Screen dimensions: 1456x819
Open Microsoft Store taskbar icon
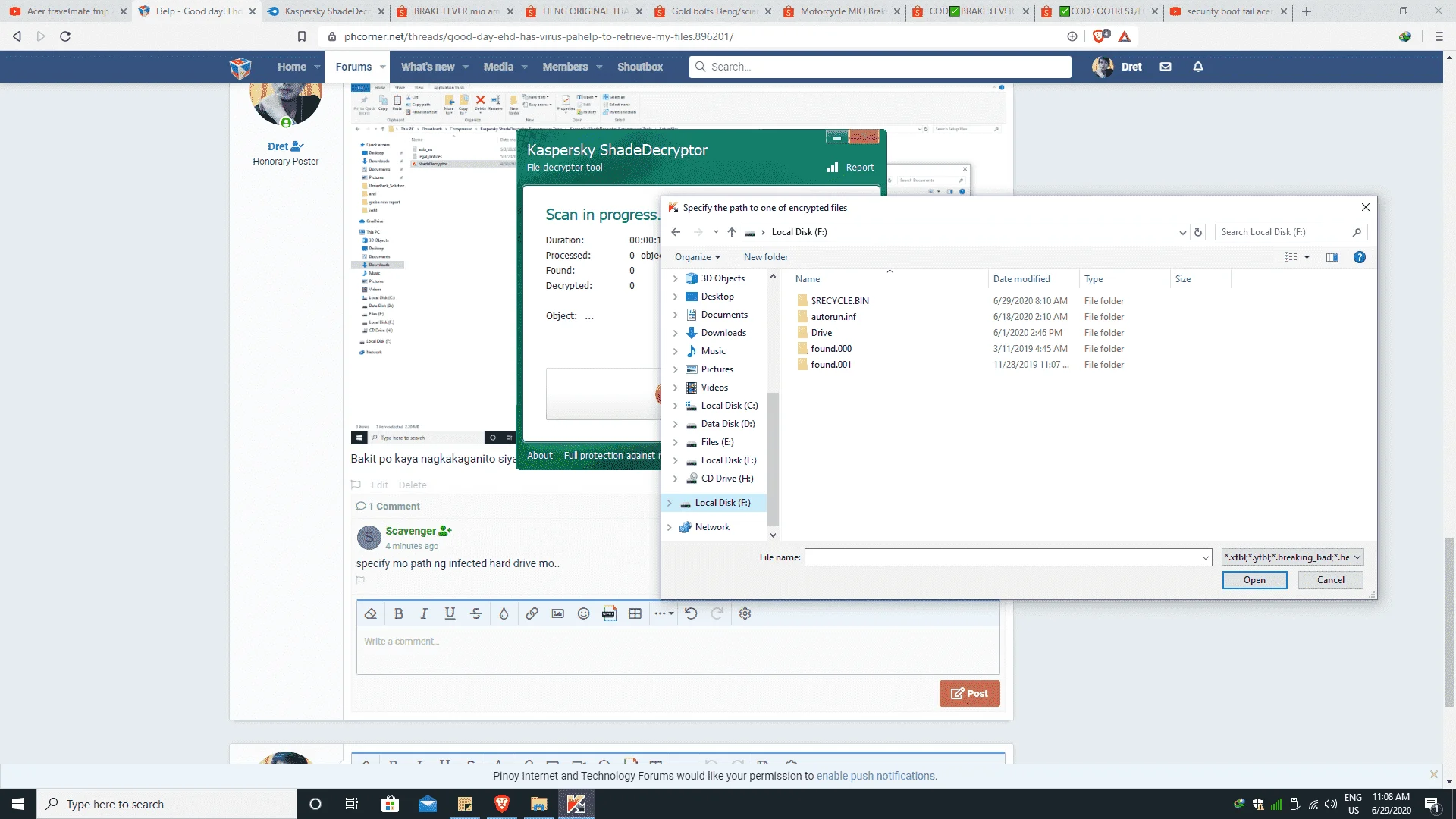(390, 804)
